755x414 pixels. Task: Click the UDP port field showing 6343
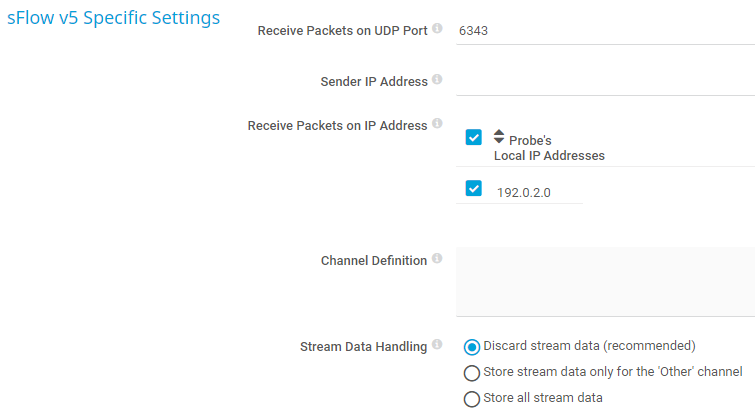(600, 30)
